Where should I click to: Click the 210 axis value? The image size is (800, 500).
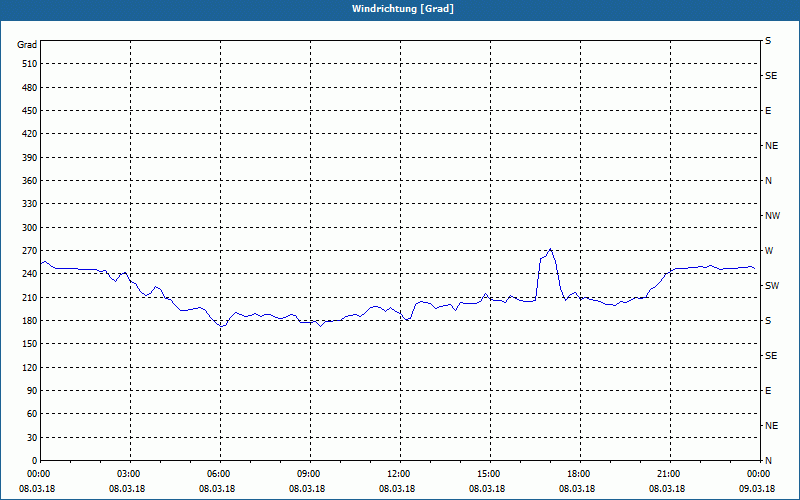point(30,297)
